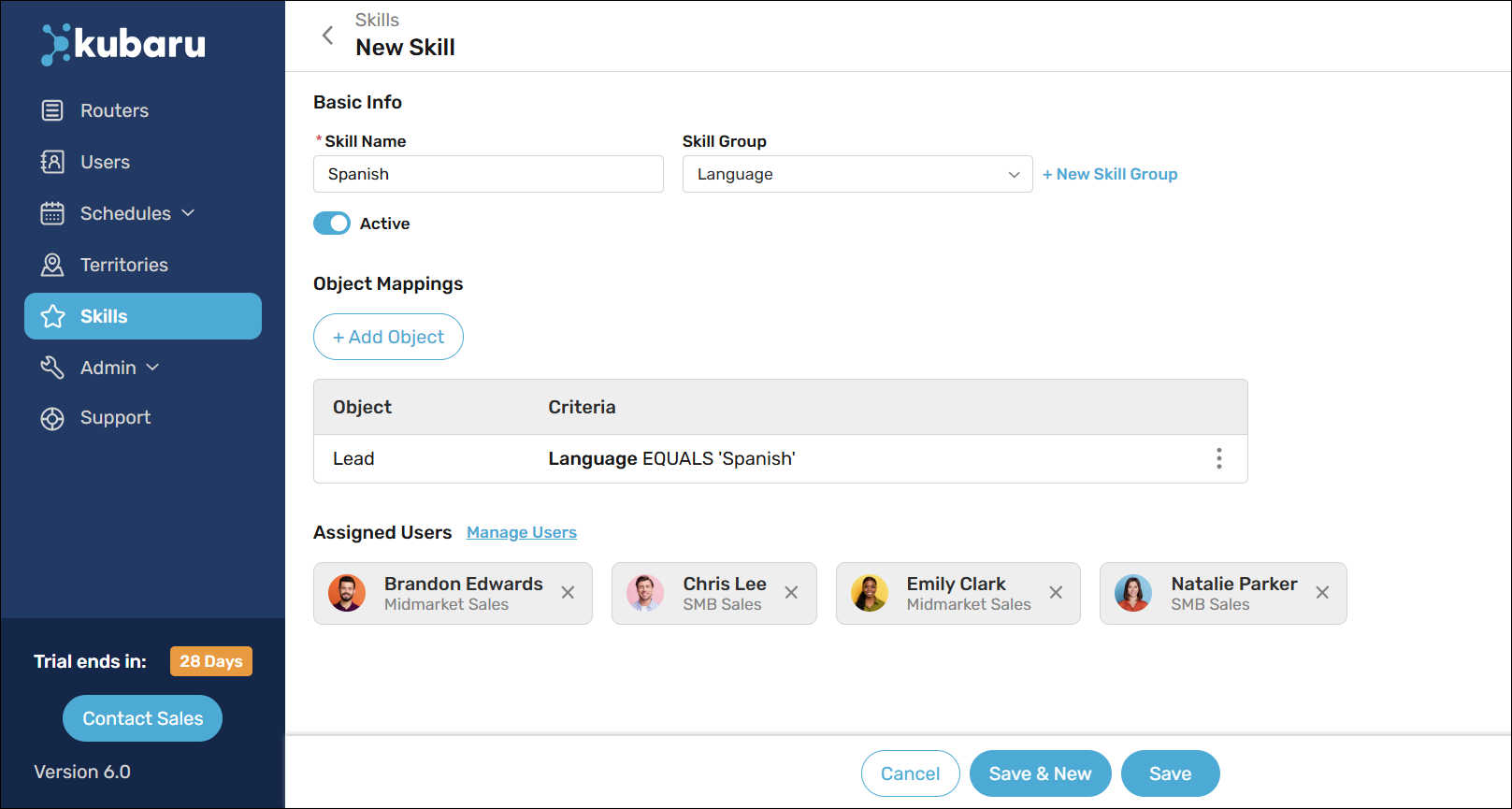Click the Kubaru logo
Viewport: 1512px width, 809px height.
click(122, 43)
